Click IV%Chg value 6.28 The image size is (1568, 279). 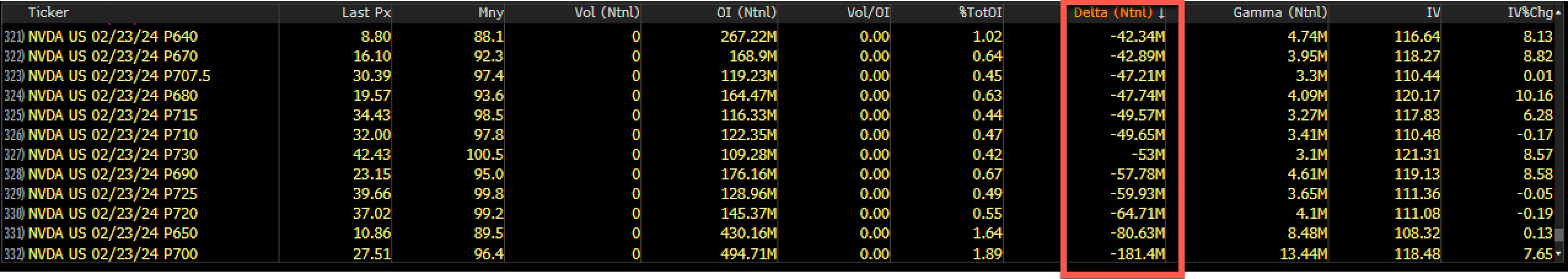point(1539,115)
